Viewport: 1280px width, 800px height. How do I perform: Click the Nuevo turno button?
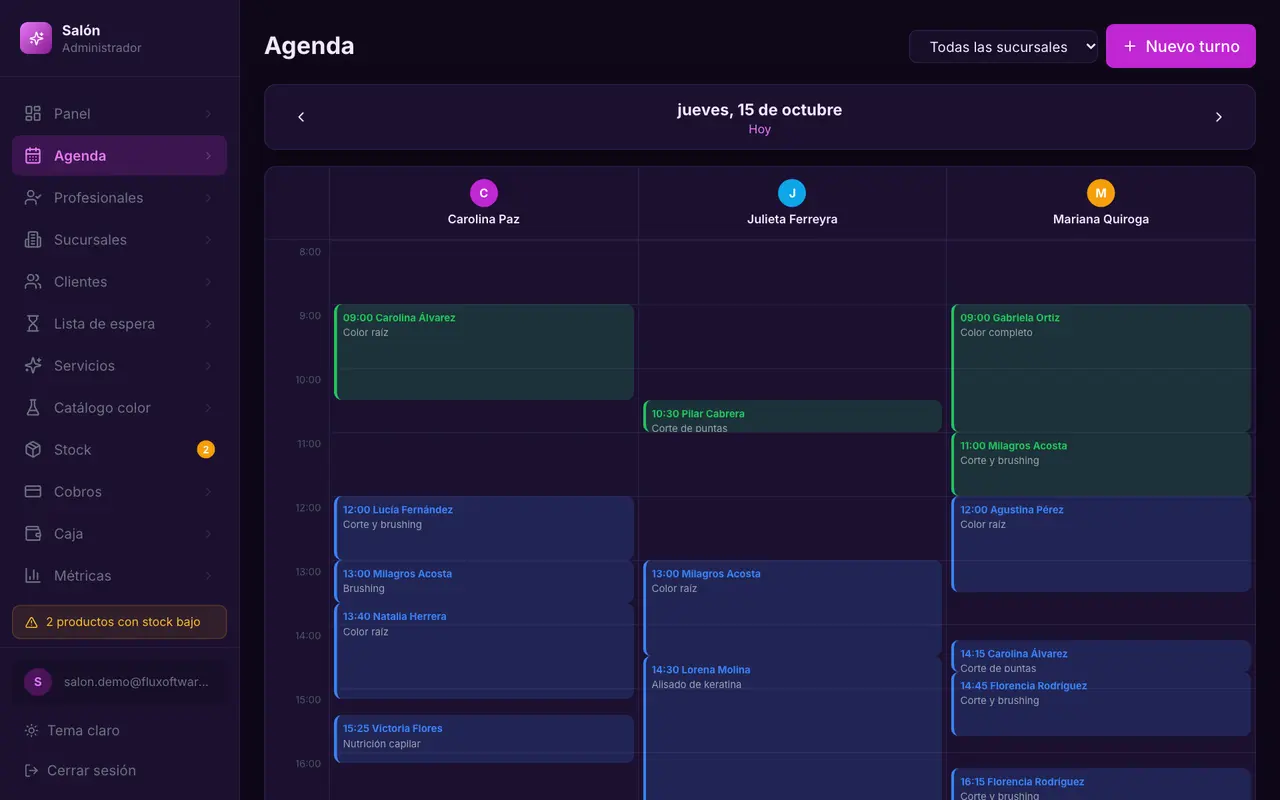click(x=1181, y=46)
